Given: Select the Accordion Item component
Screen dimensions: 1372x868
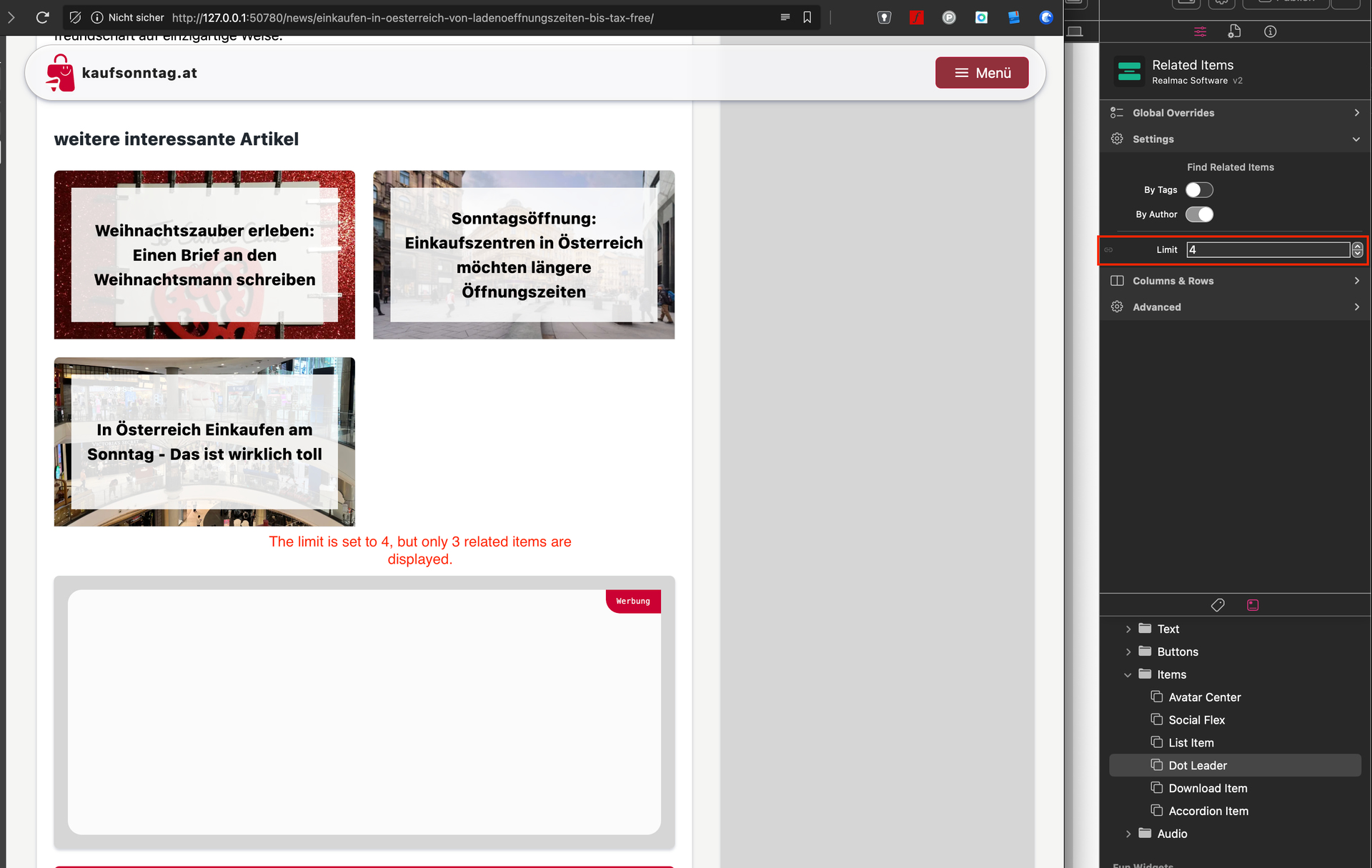Looking at the screenshot, I should click(x=1208, y=811).
